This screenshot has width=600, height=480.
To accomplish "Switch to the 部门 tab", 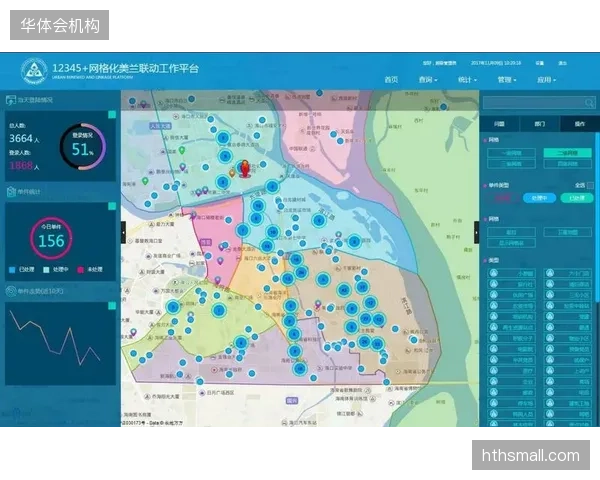I will coord(540,124).
